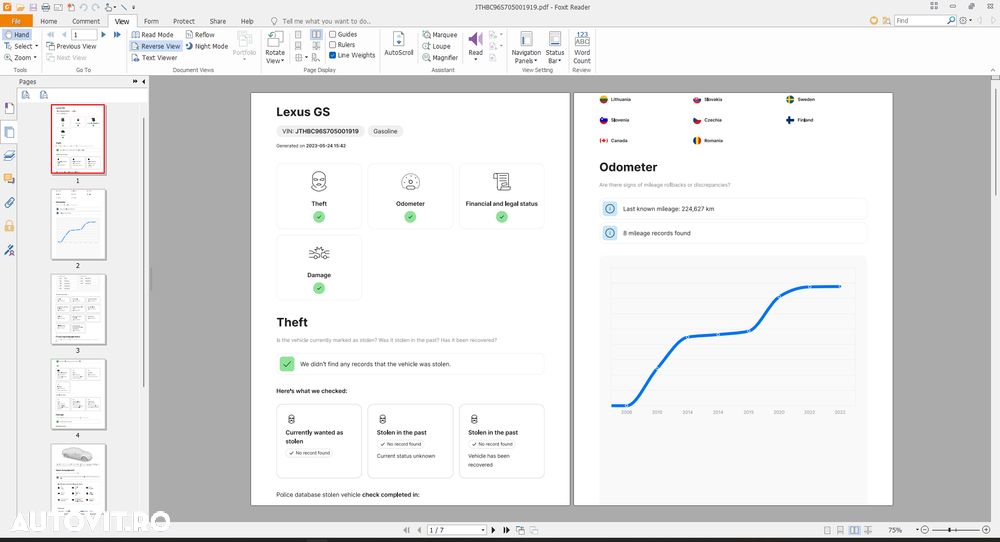
Task: Activate the Magnifier tool
Action: coord(439,57)
